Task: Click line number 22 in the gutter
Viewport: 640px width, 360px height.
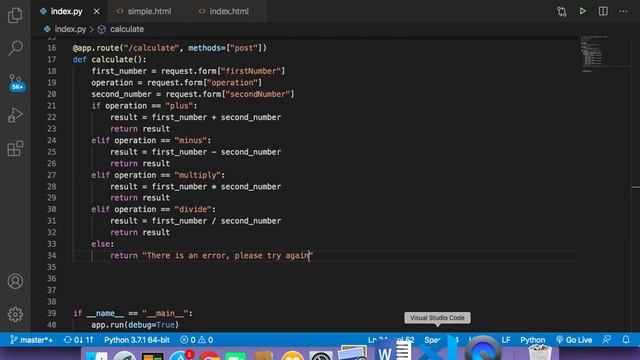Action: [x=51, y=117]
